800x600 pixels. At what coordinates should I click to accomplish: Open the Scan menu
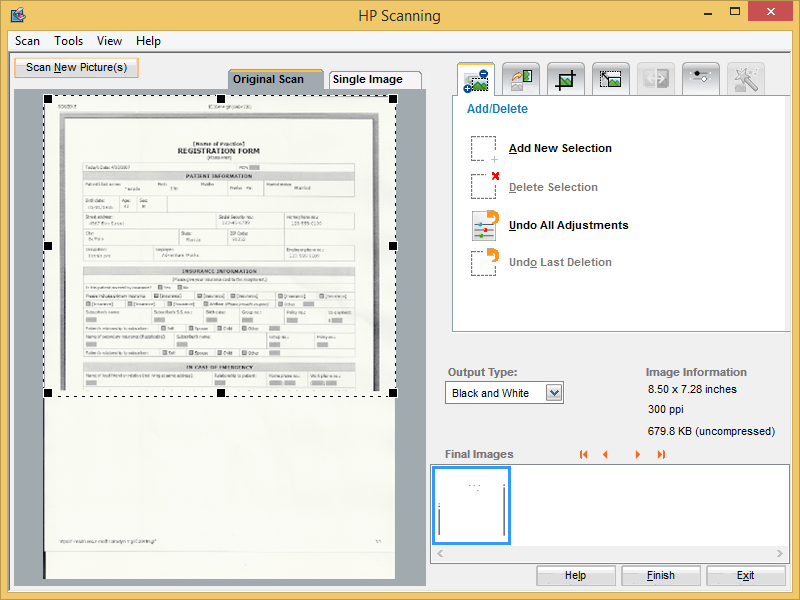pyautogui.click(x=27, y=41)
